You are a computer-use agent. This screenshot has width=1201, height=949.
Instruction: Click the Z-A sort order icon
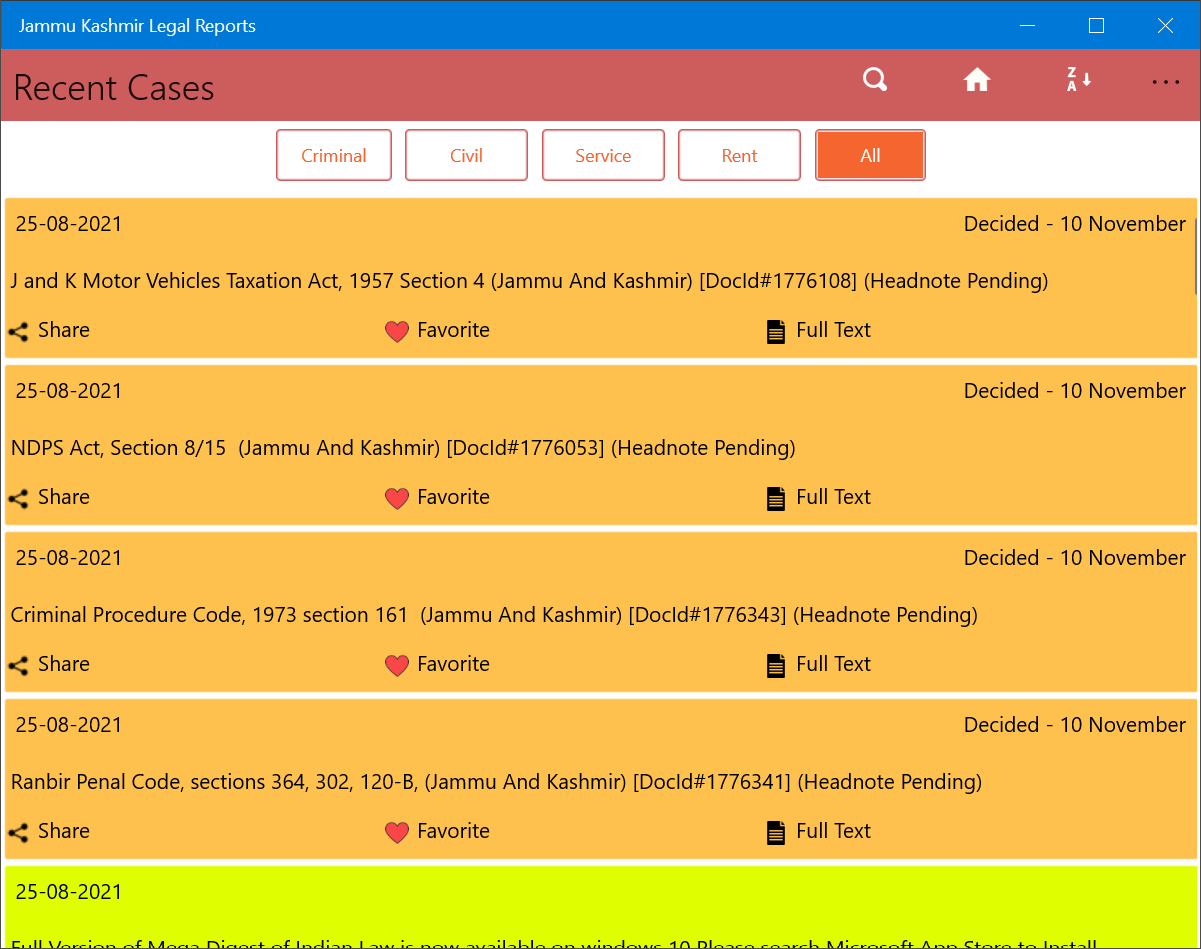1078,80
